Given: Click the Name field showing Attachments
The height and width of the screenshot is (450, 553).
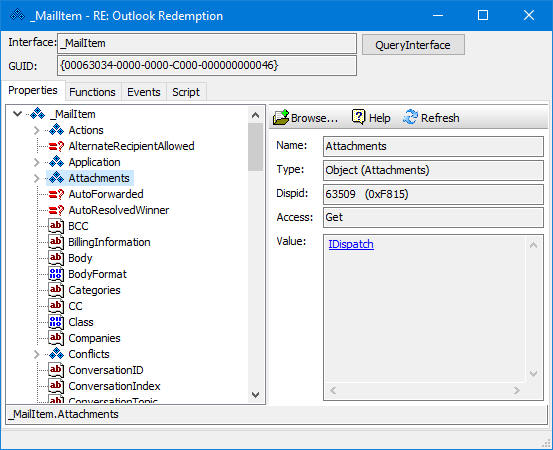Looking at the screenshot, I should [x=433, y=146].
